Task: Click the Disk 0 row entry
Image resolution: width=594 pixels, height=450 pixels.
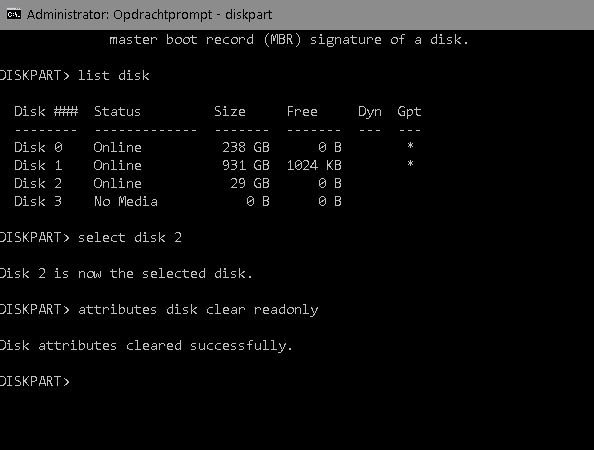Action: (x=214, y=147)
